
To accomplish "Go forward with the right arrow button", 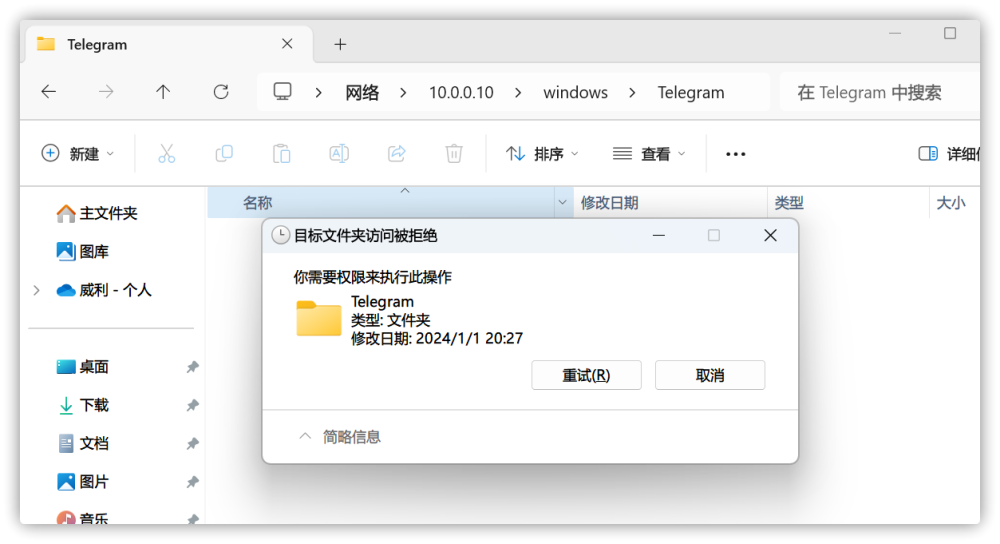I will 106,92.
